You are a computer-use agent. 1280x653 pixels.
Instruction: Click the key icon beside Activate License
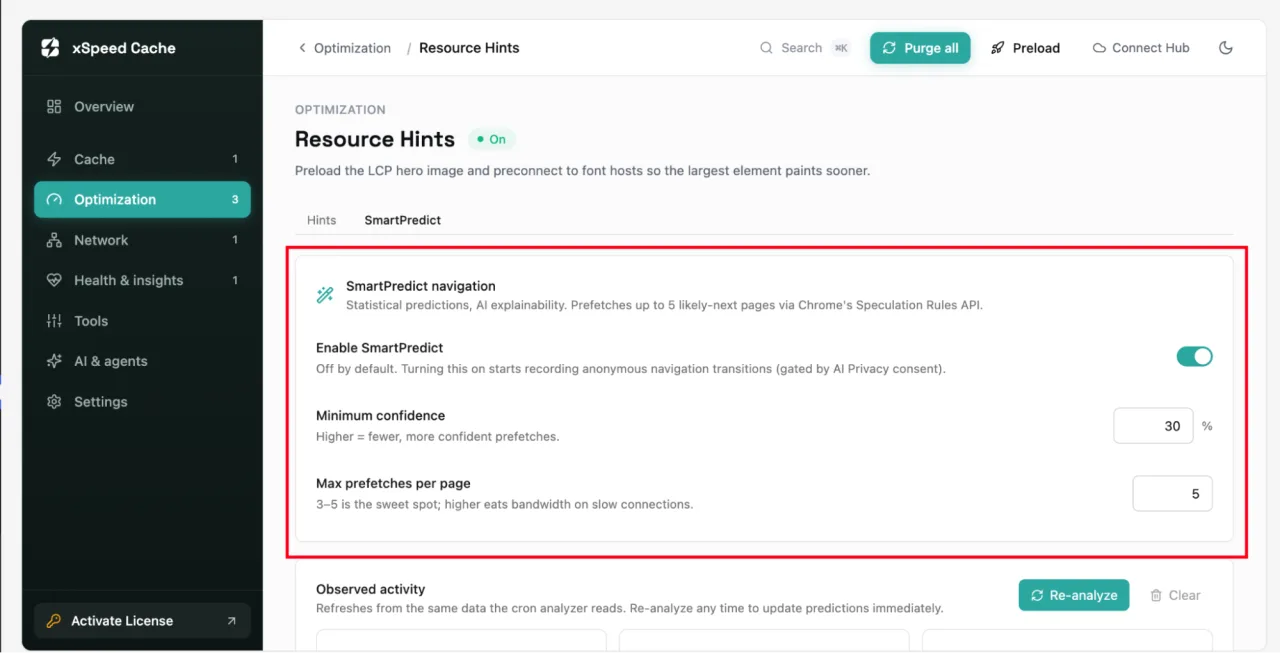point(54,621)
